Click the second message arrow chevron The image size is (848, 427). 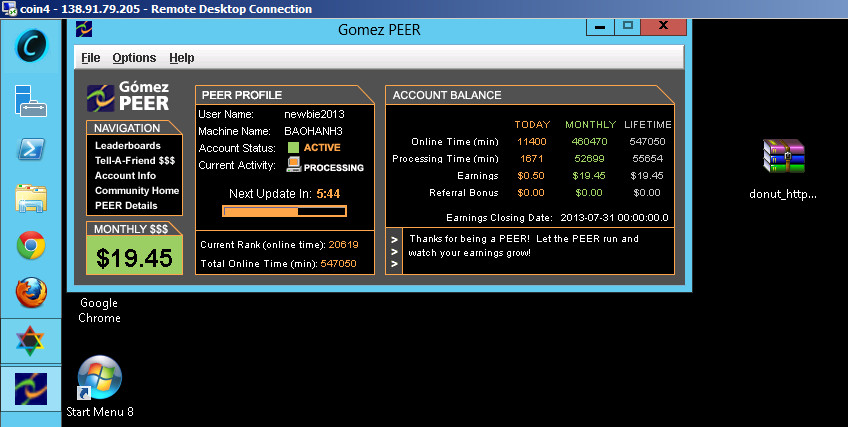click(x=394, y=252)
